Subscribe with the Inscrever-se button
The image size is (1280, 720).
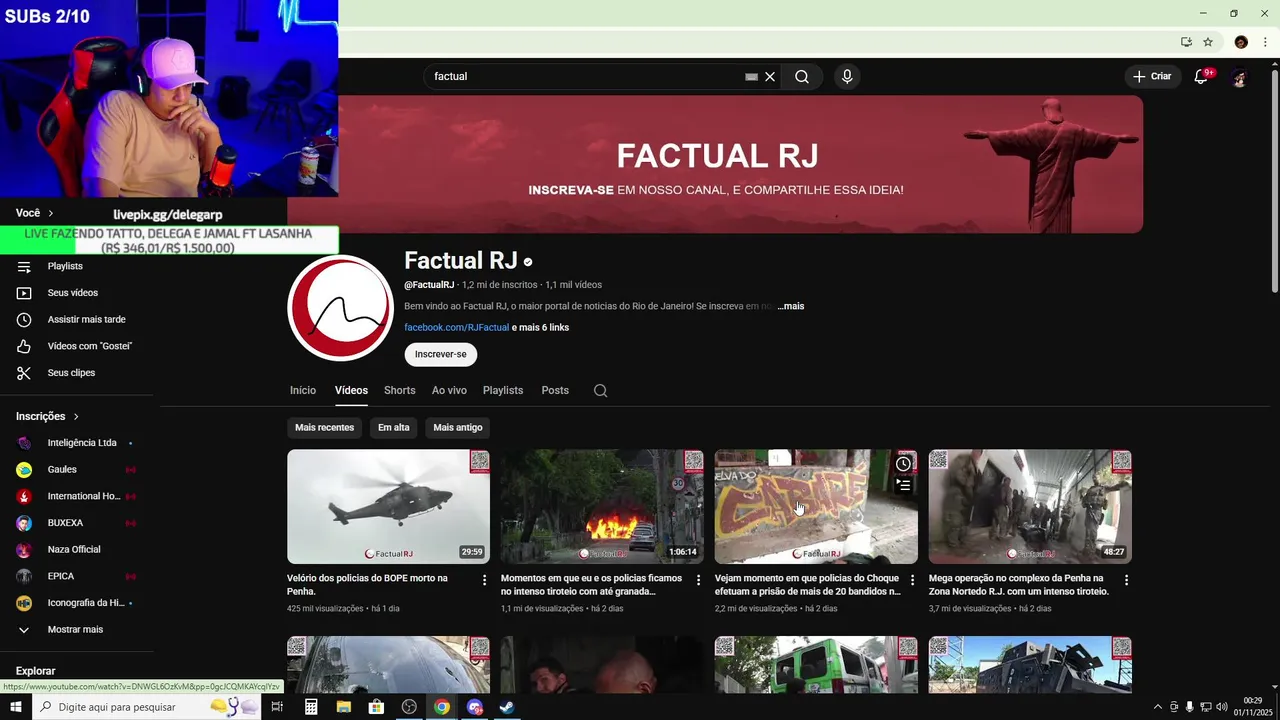(441, 355)
